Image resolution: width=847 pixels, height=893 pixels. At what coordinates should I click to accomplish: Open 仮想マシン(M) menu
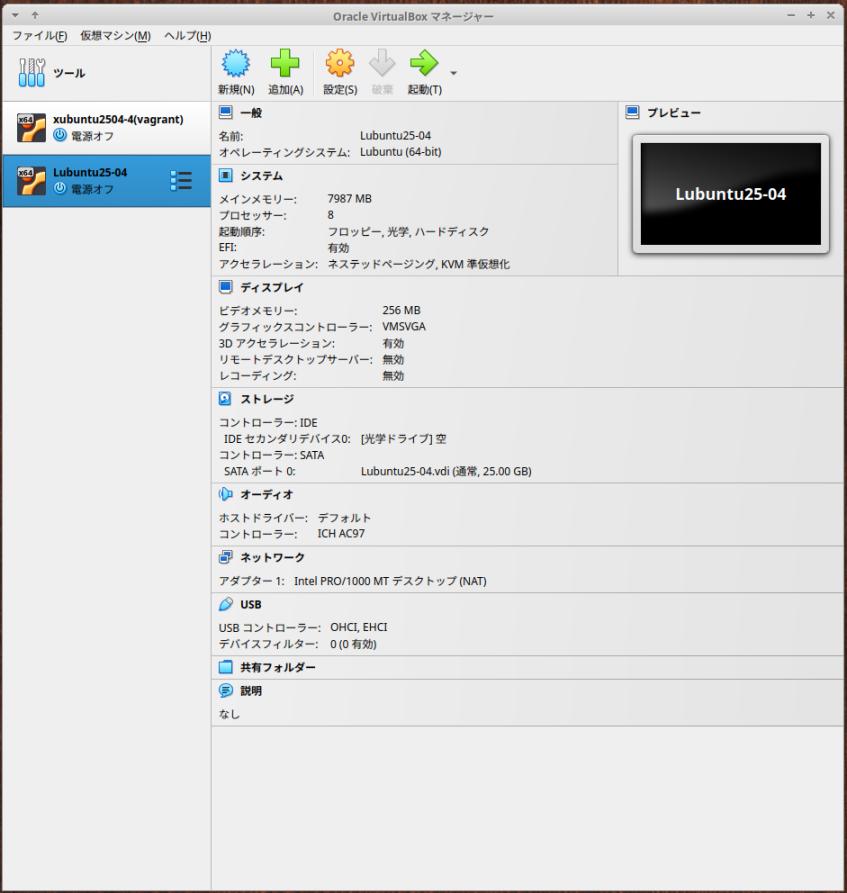(116, 36)
